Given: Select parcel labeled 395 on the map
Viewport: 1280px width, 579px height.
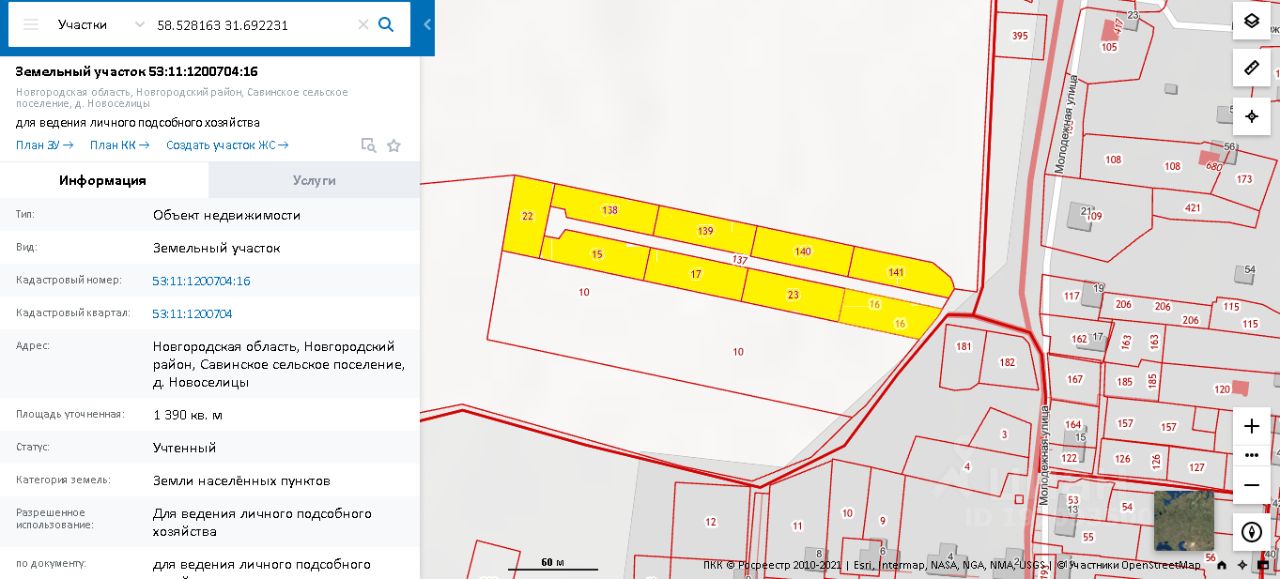Looking at the screenshot, I should point(1020,36).
